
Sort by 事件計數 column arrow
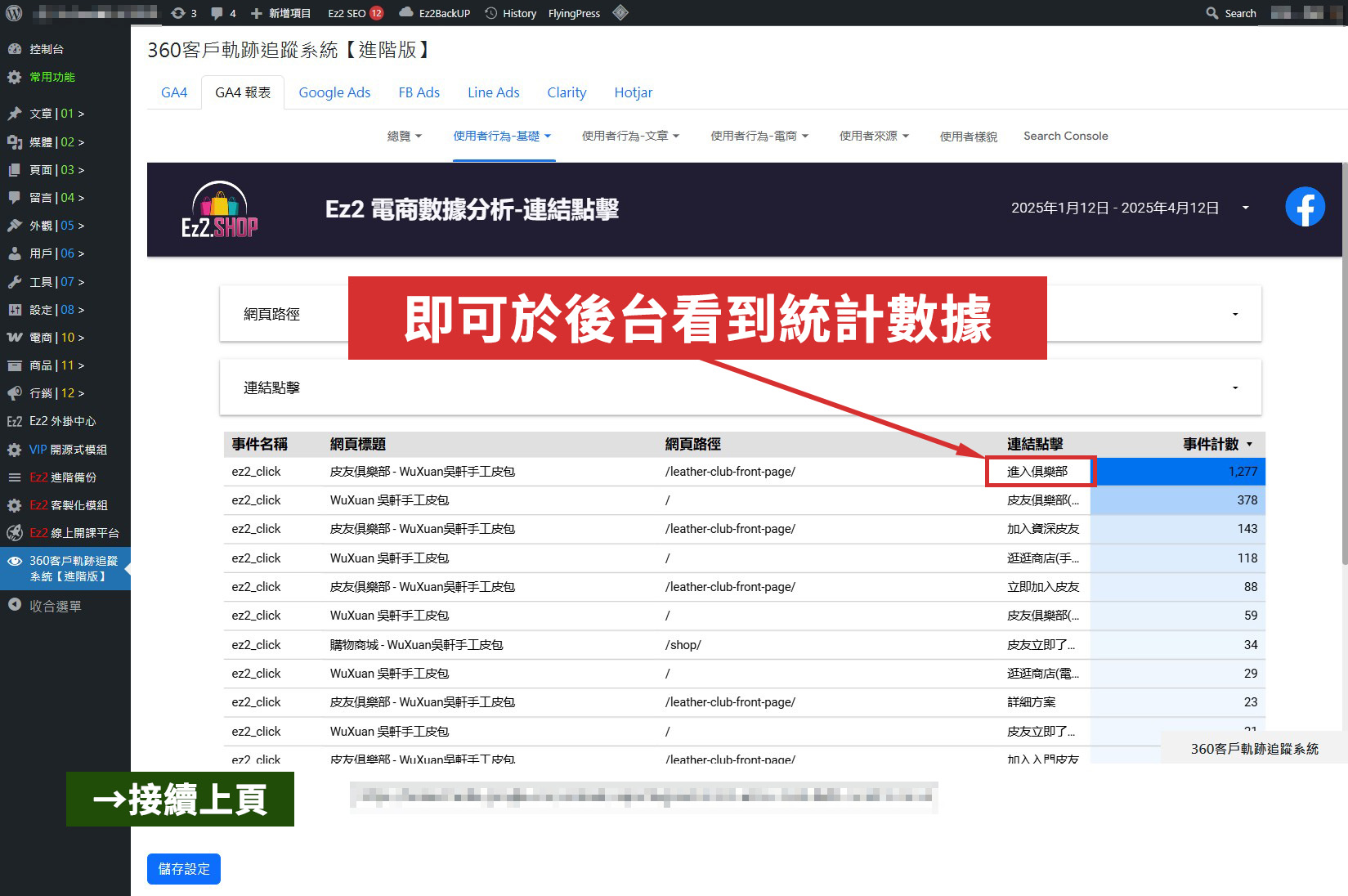[1250, 444]
